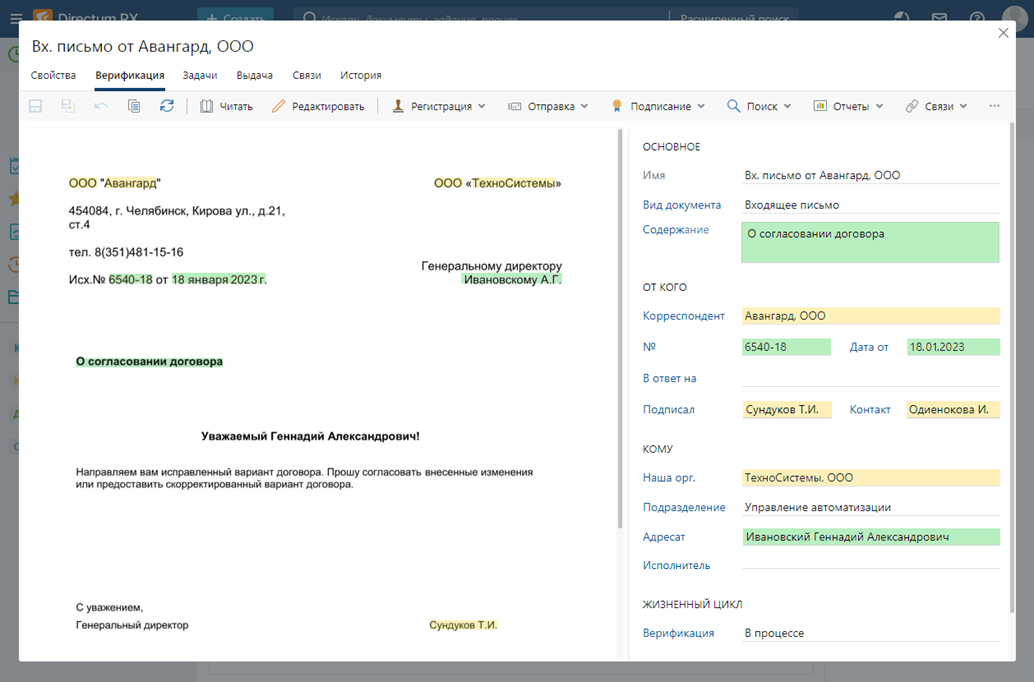Click the refresh icon in toolbar

(x=167, y=106)
